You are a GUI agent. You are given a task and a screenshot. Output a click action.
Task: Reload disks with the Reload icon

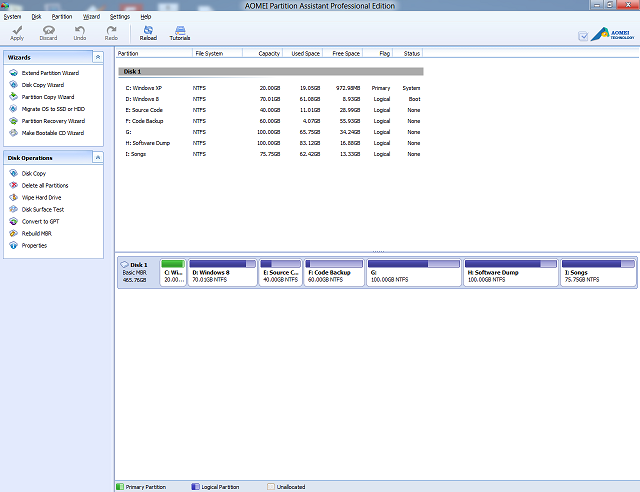pyautogui.click(x=148, y=30)
